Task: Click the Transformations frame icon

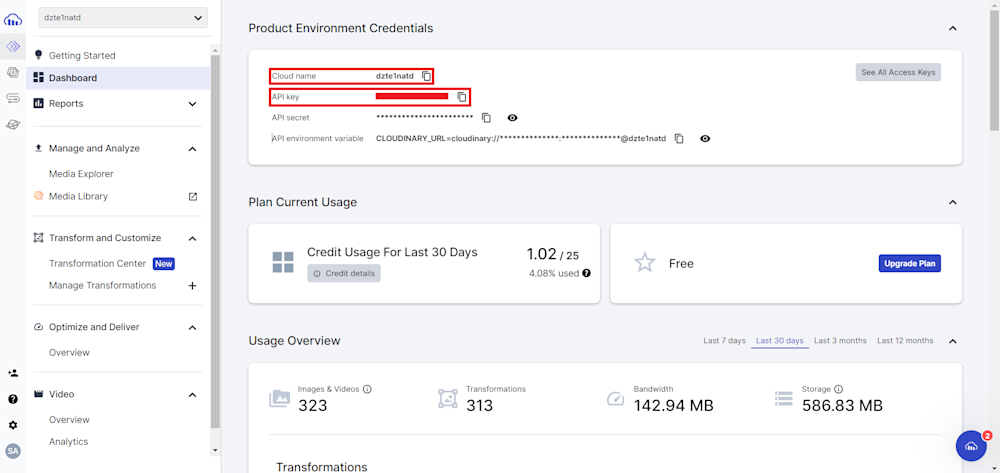Action: click(448, 398)
